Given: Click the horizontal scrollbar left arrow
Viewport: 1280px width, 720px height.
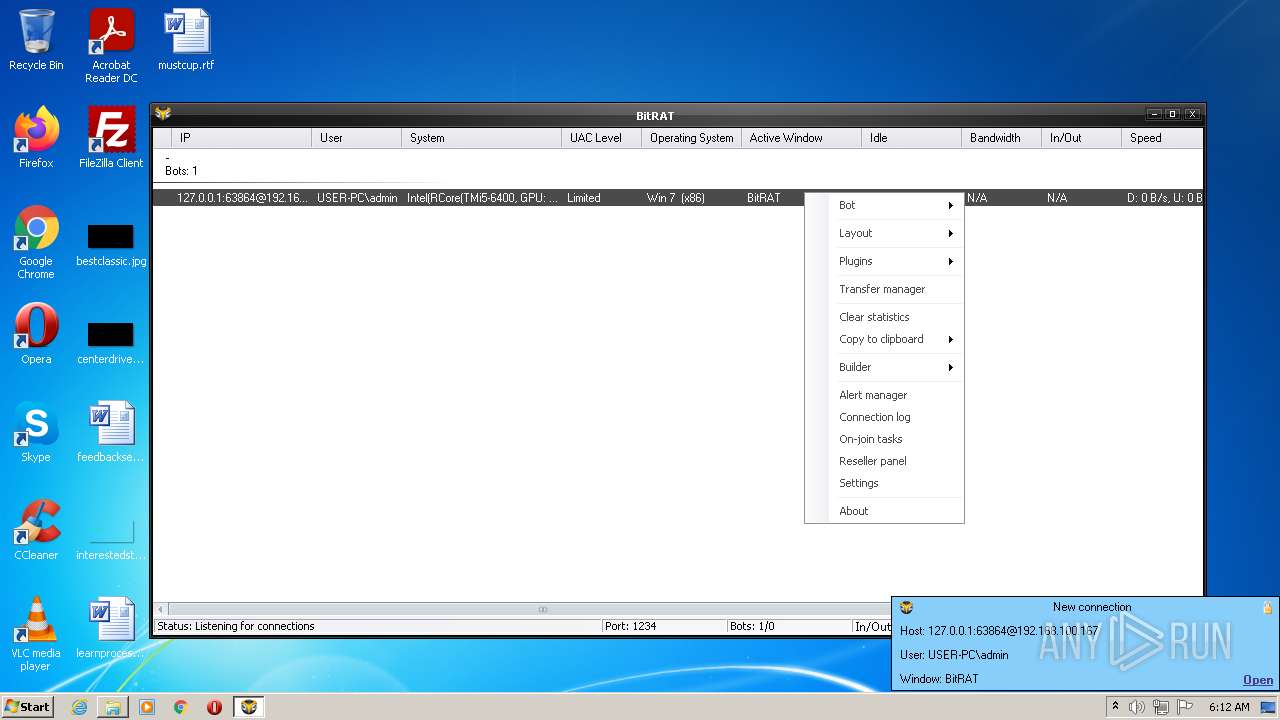Looking at the screenshot, I should [161, 609].
